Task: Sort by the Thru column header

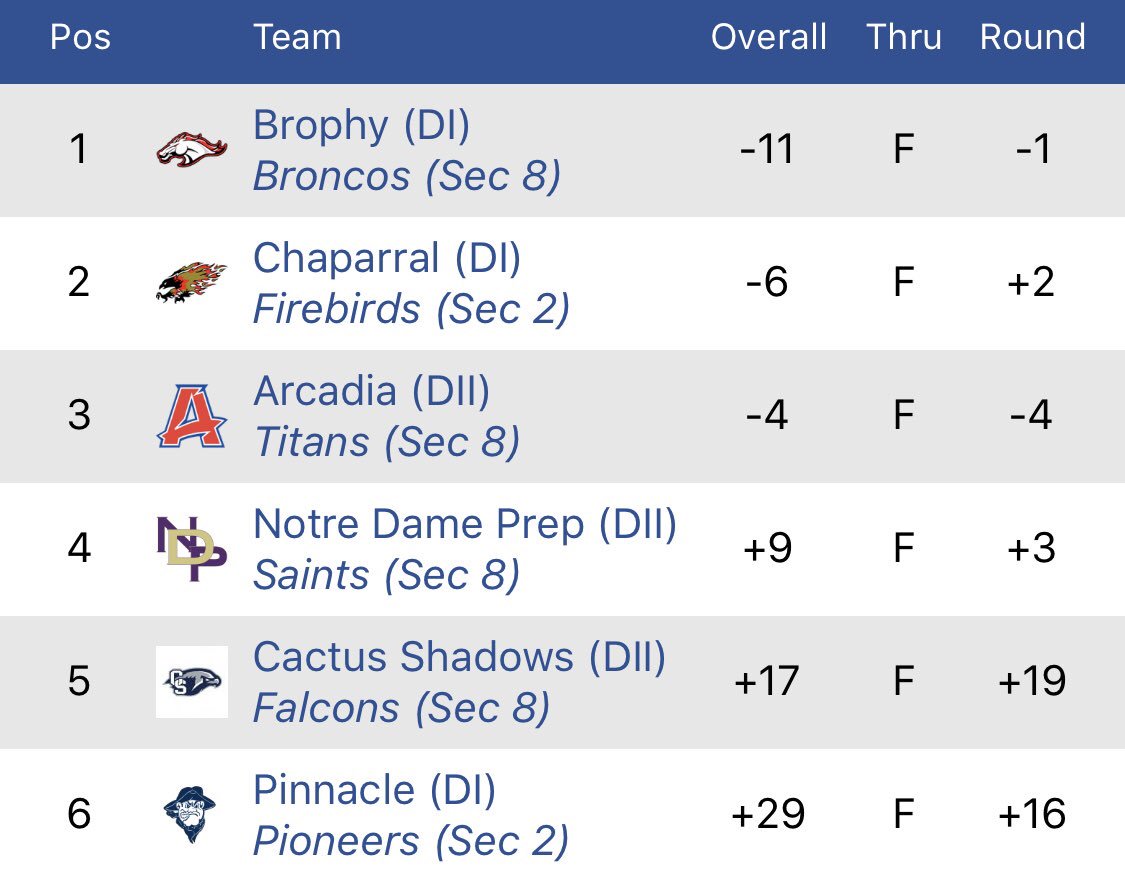Action: [903, 37]
